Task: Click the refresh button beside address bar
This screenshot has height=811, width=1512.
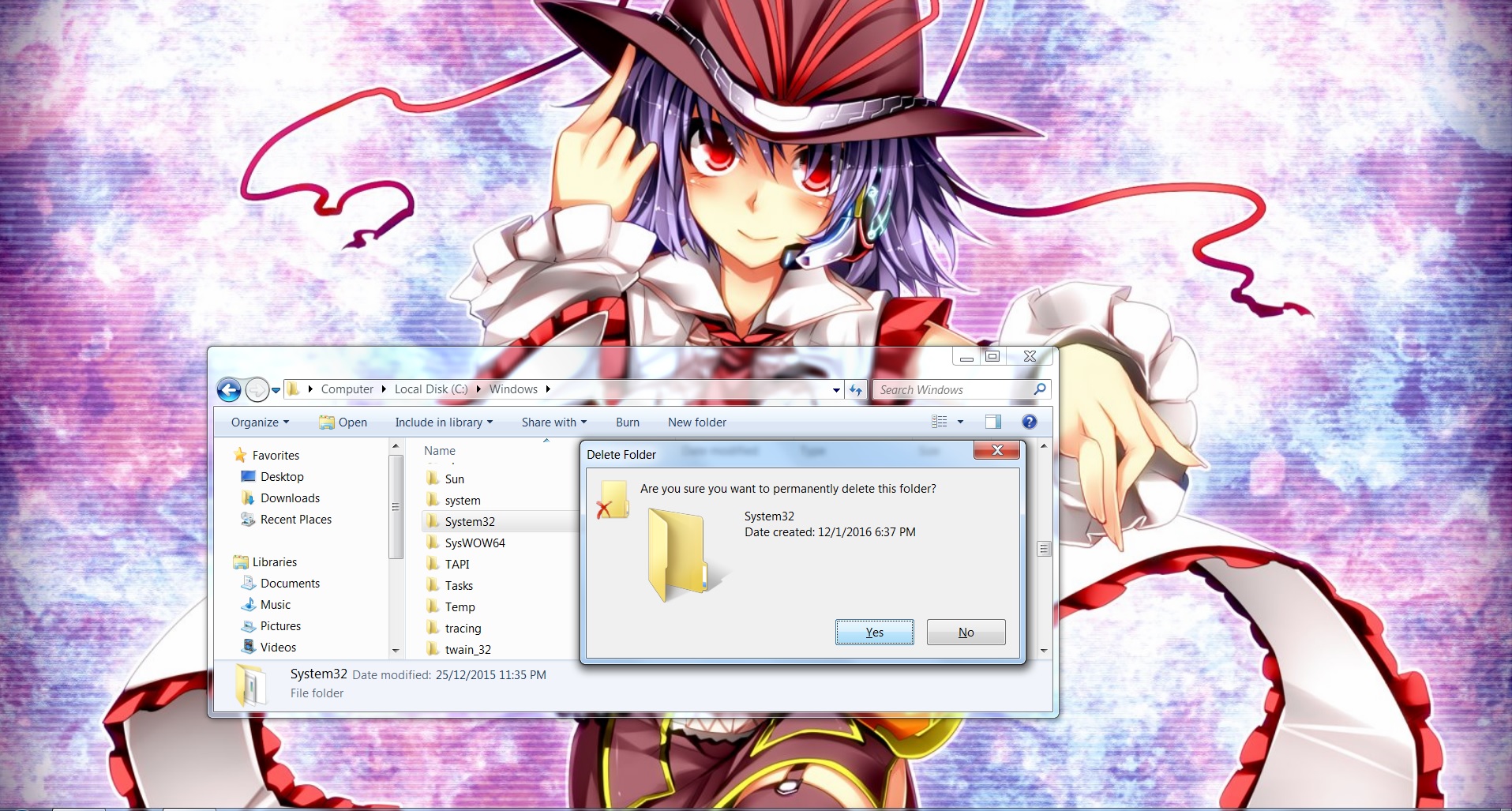Action: (x=856, y=389)
